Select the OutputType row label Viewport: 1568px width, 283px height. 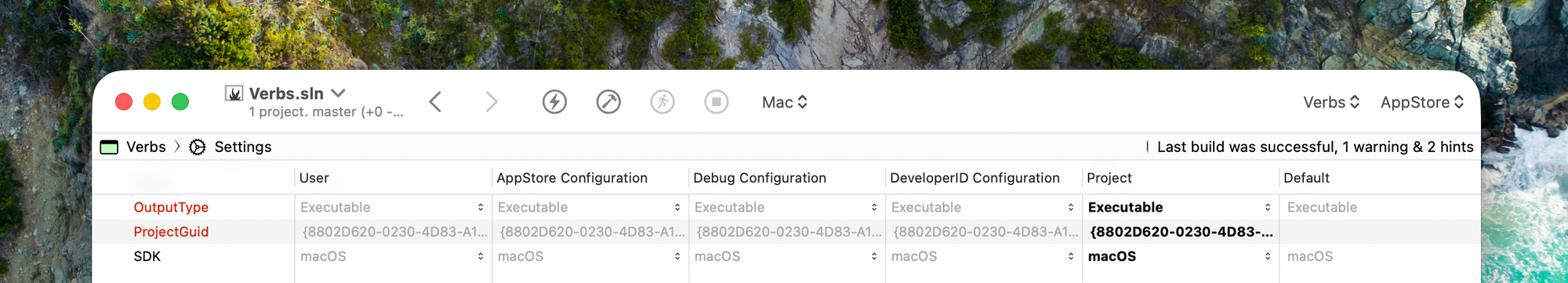click(171, 208)
